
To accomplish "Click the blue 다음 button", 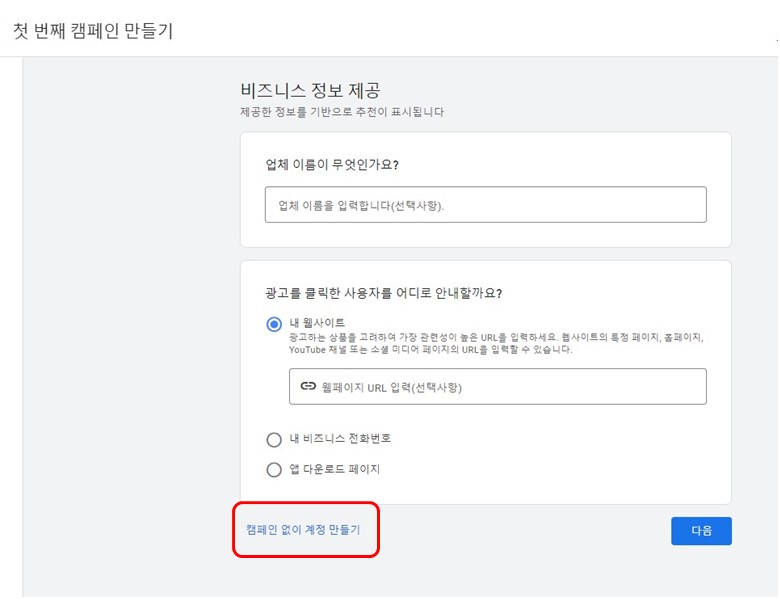I will click(x=701, y=531).
